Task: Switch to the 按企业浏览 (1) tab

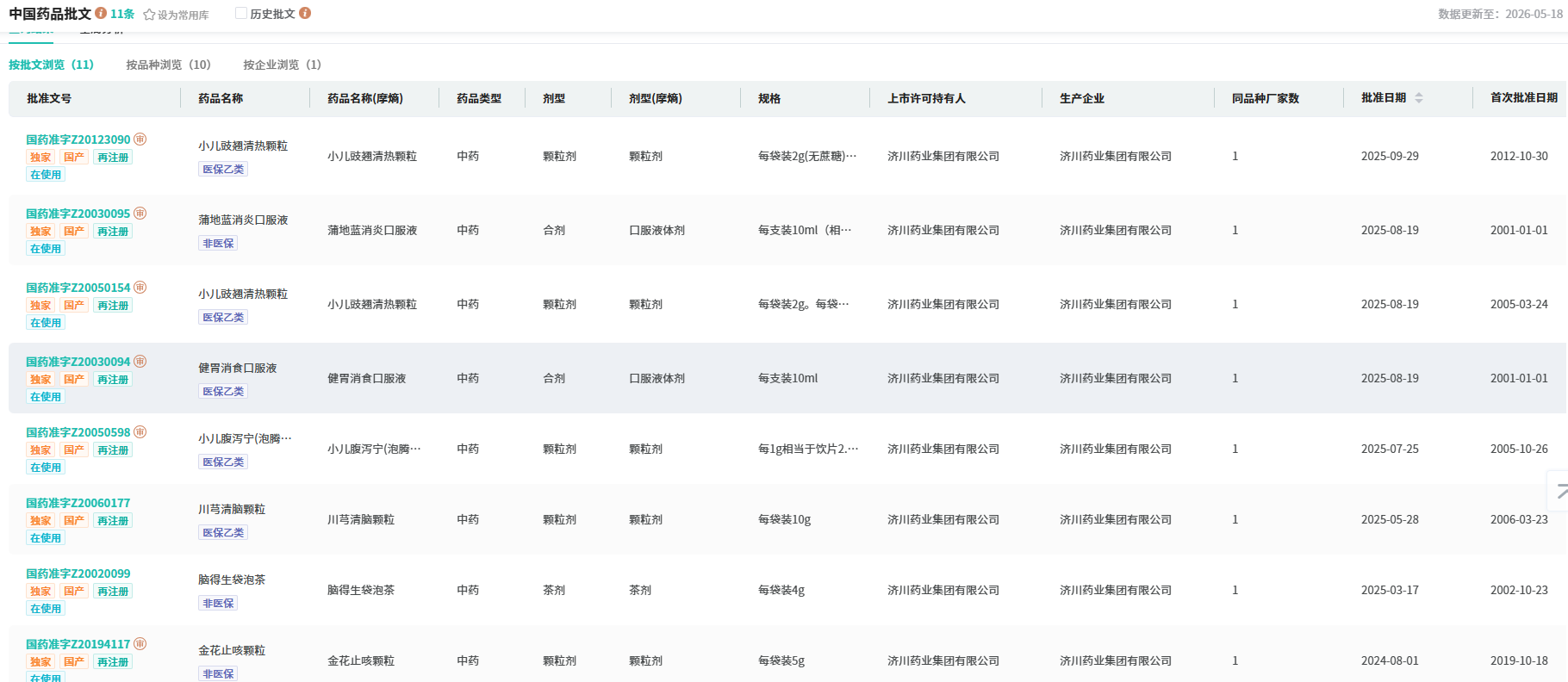Action: pos(283,65)
